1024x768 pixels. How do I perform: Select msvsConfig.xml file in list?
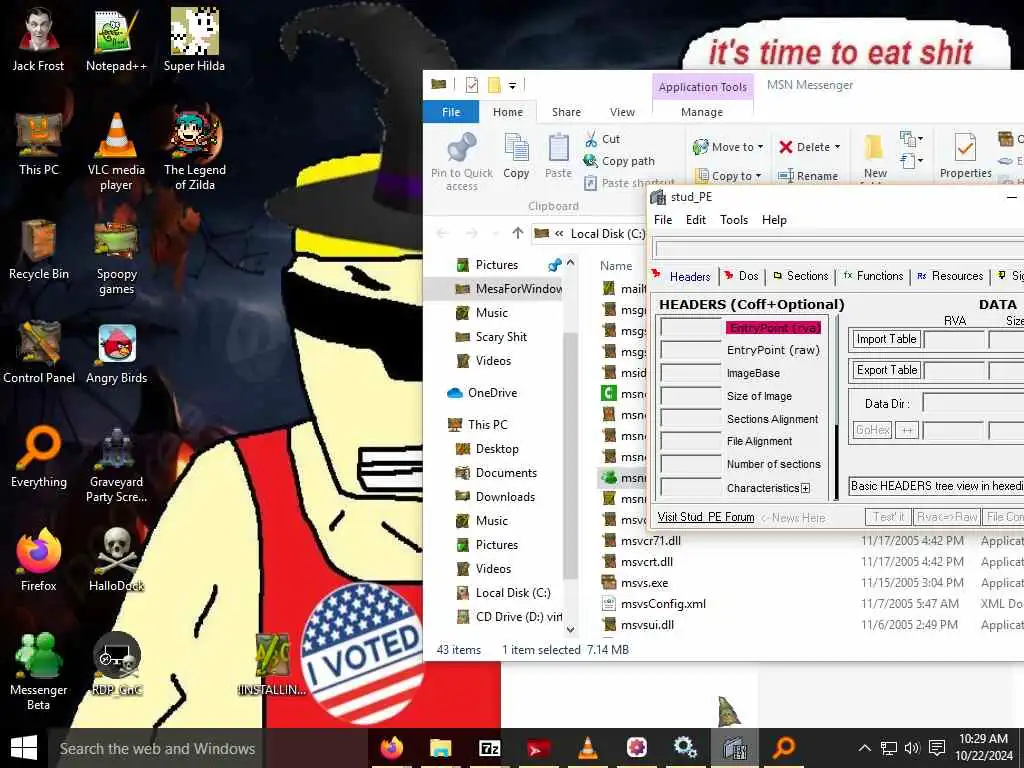tap(664, 603)
